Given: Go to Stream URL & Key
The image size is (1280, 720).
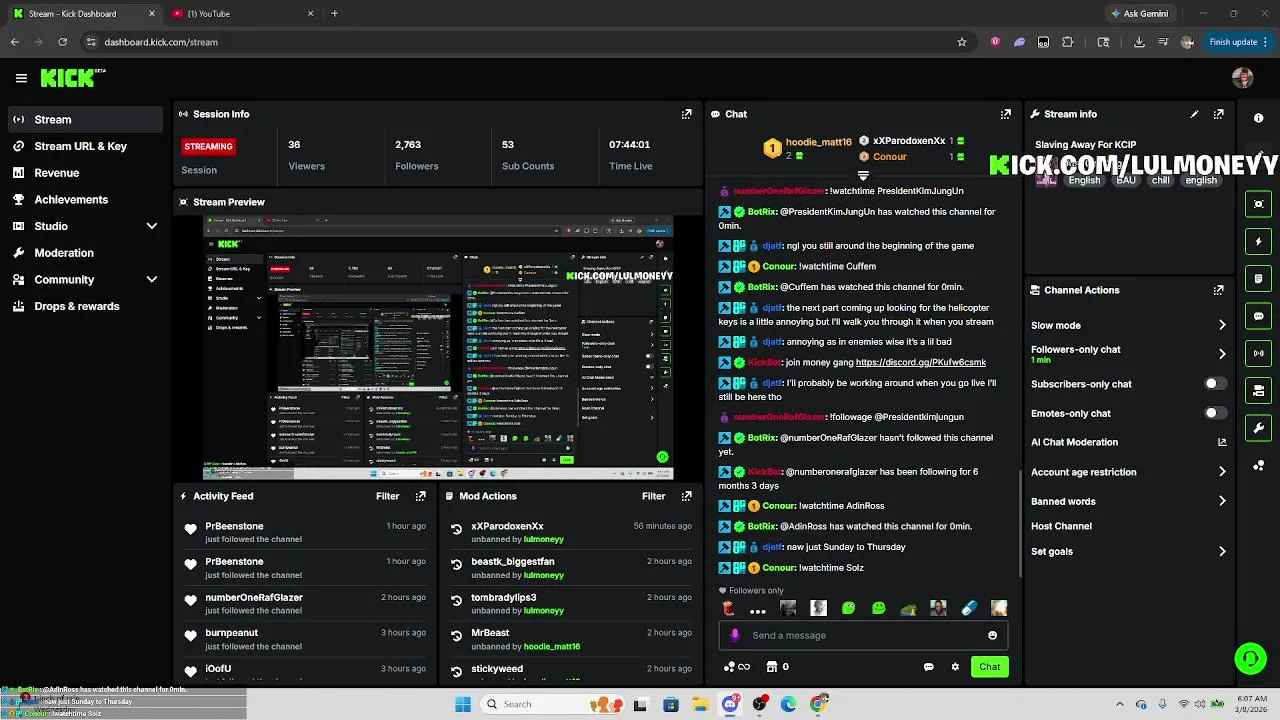Looking at the screenshot, I should click(82, 146).
